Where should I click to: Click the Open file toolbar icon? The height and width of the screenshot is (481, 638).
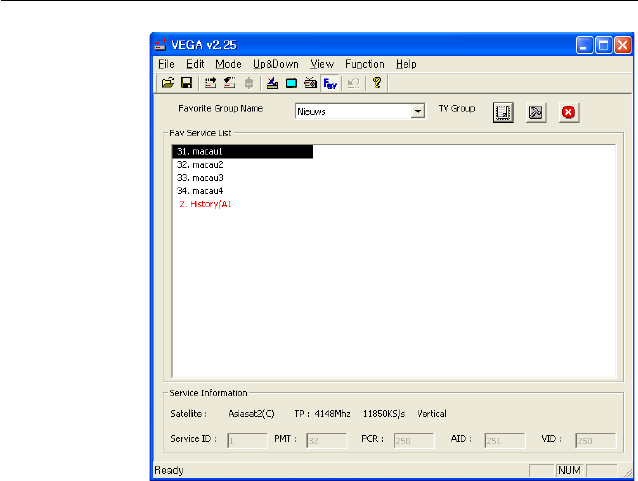pos(168,83)
